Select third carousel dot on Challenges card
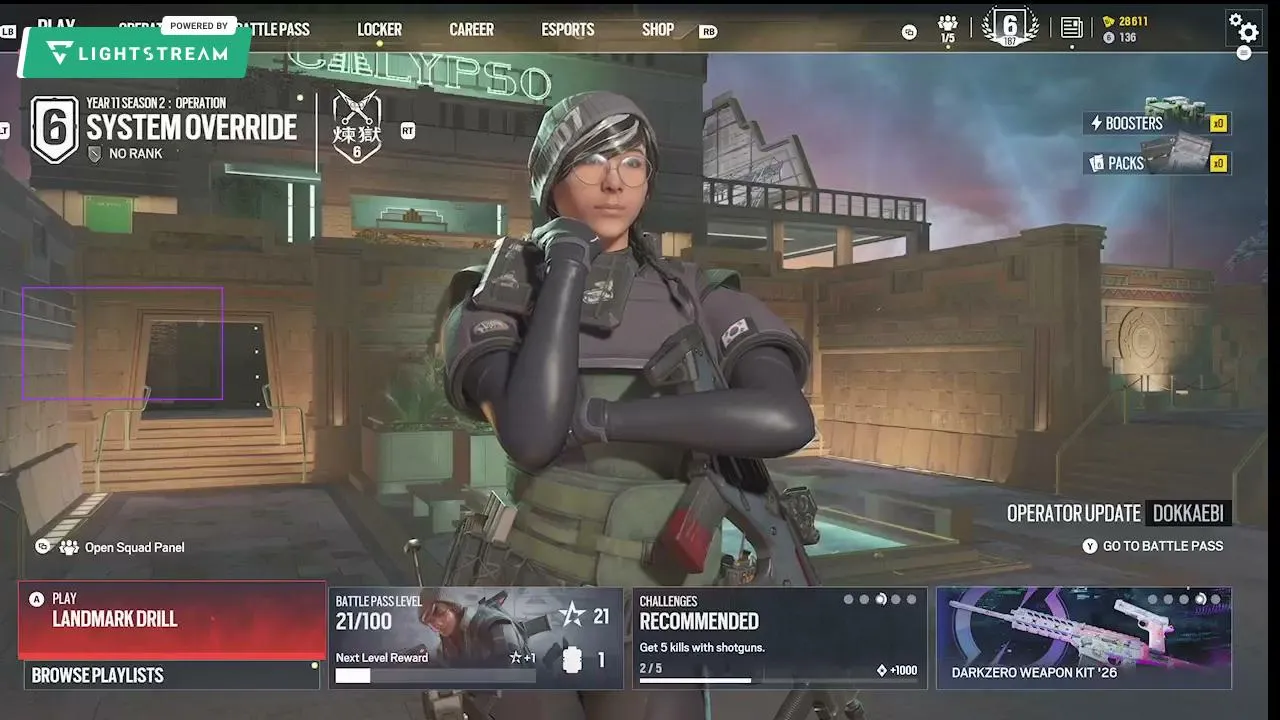This screenshot has height=720, width=1280. (x=880, y=600)
